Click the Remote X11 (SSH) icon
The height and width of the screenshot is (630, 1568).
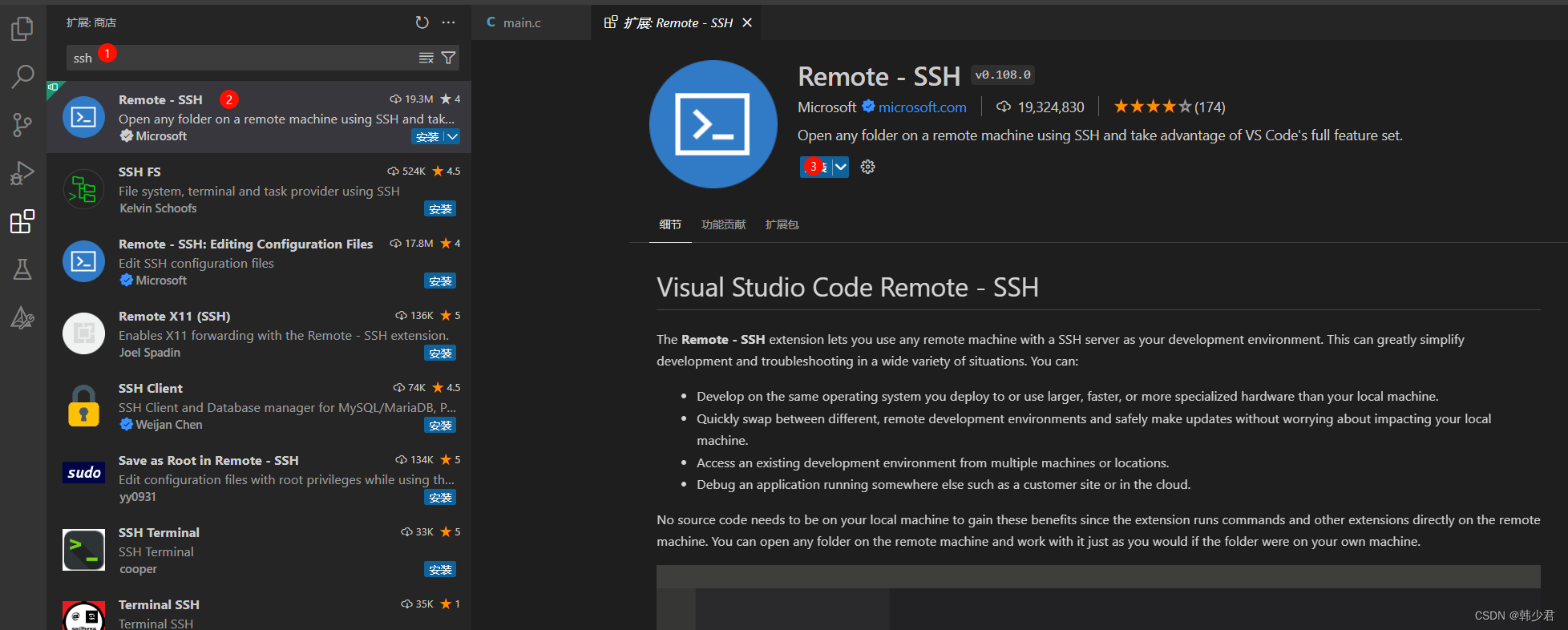(83, 333)
